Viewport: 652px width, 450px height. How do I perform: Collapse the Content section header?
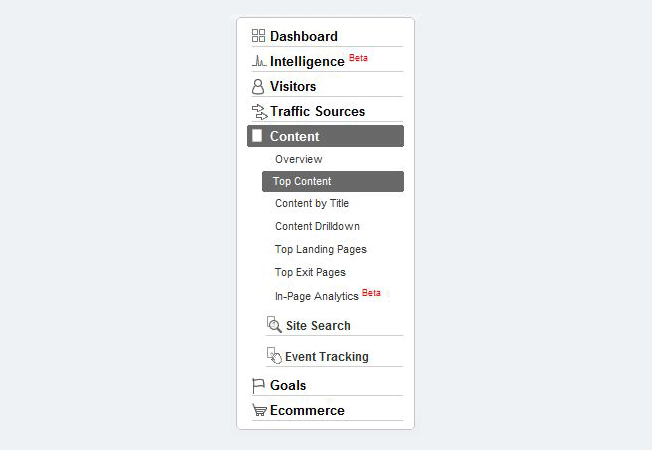tap(295, 136)
